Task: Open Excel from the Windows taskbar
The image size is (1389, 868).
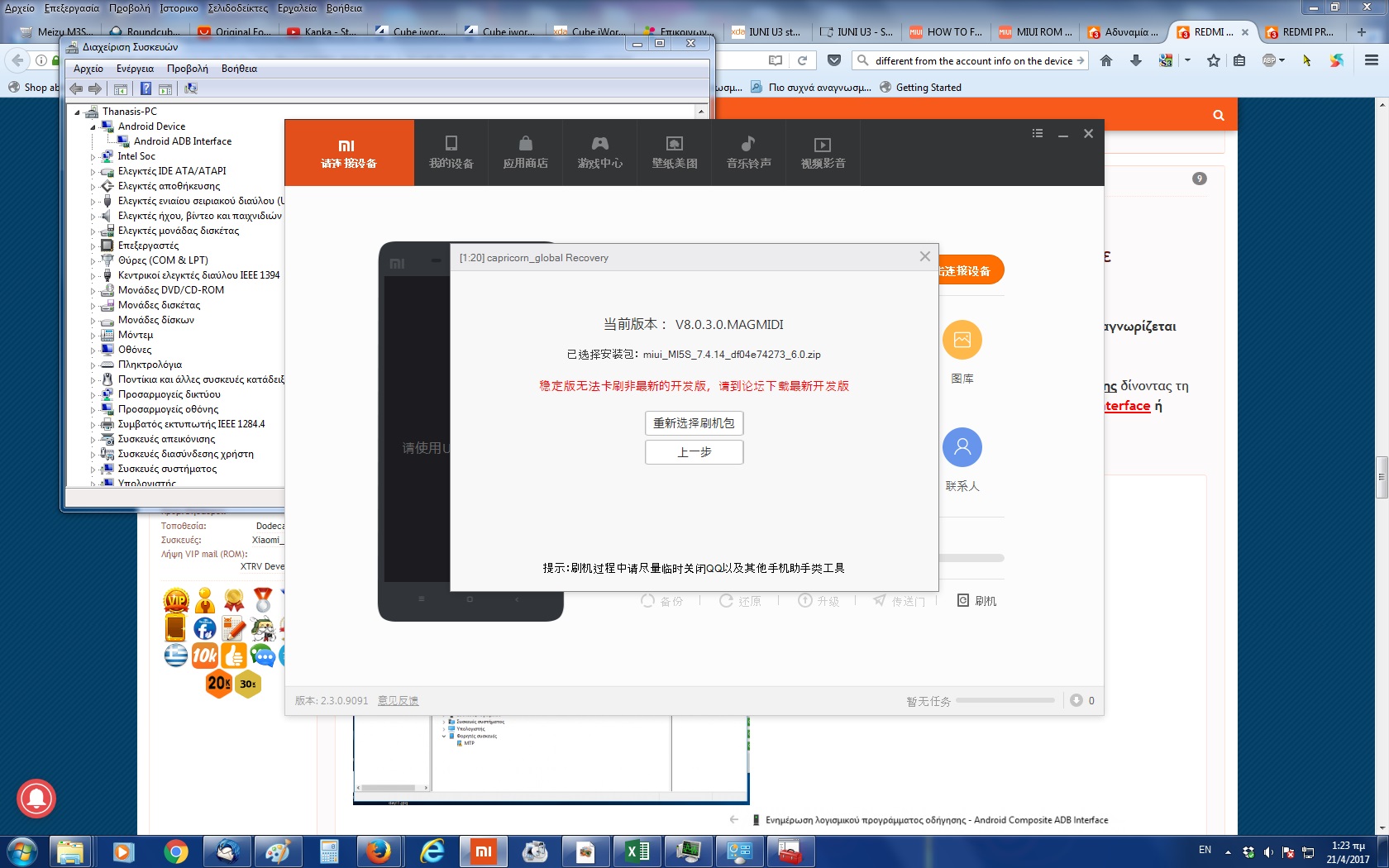Action: [637, 851]
